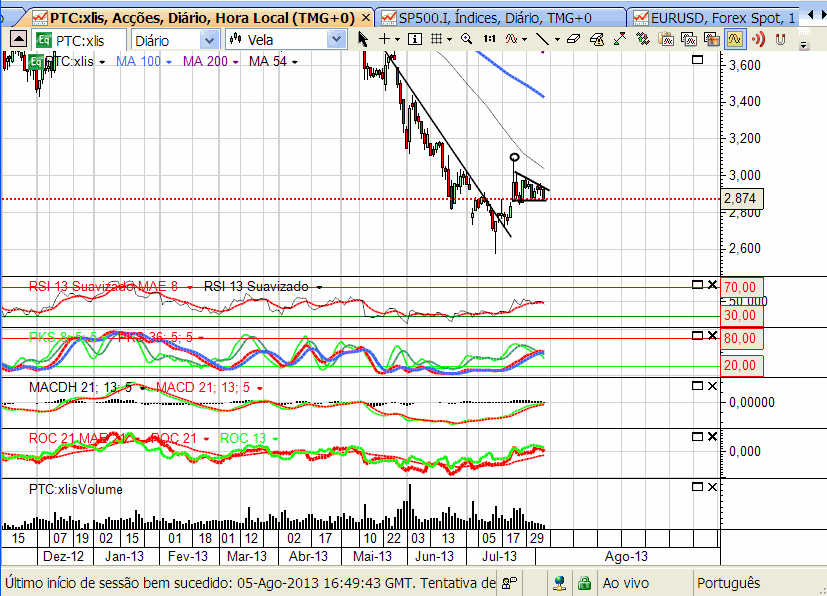
Task: Toggle the magnet snap icon
Action: pos(781,39)
